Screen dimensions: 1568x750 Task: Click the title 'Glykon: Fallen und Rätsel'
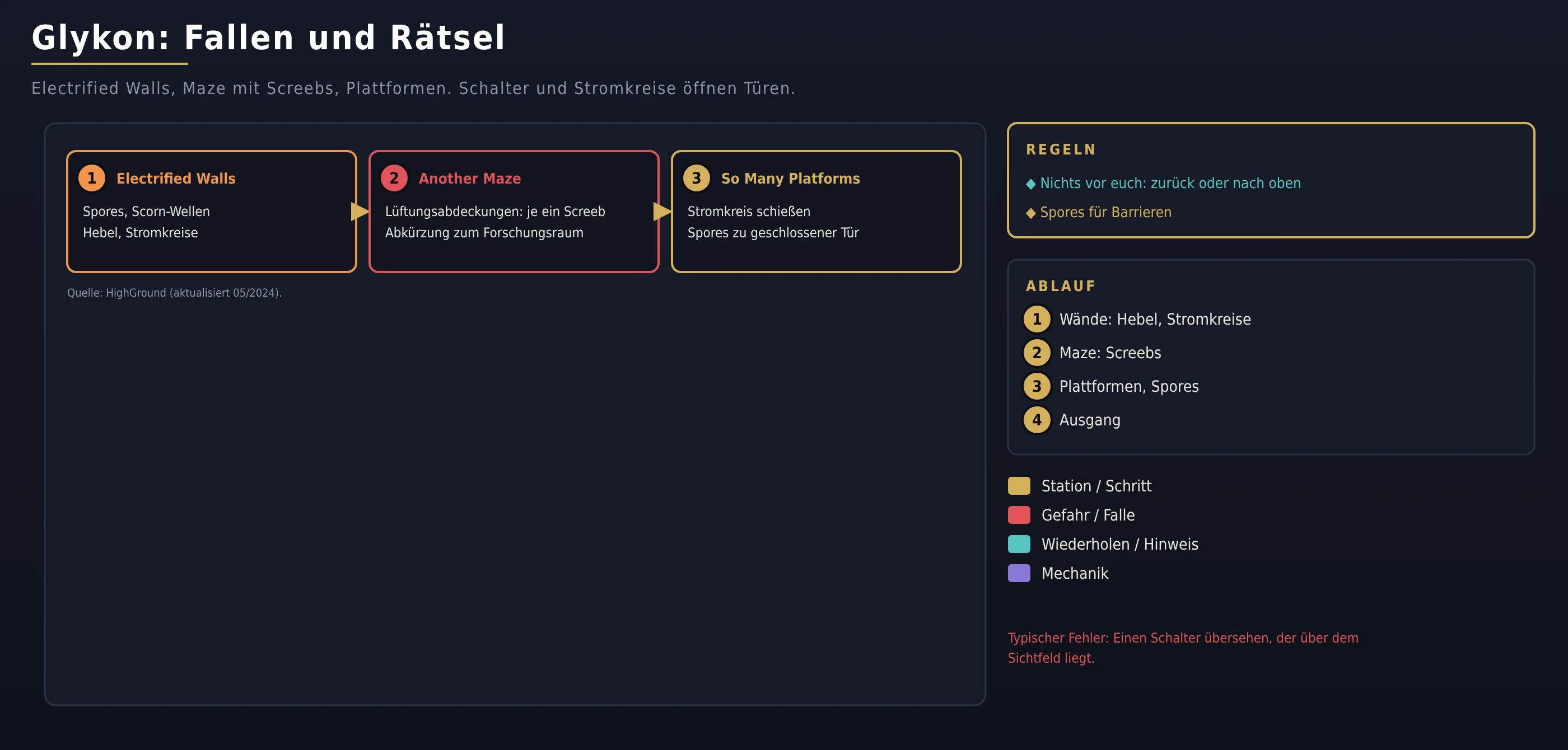(x=268, y=37)
